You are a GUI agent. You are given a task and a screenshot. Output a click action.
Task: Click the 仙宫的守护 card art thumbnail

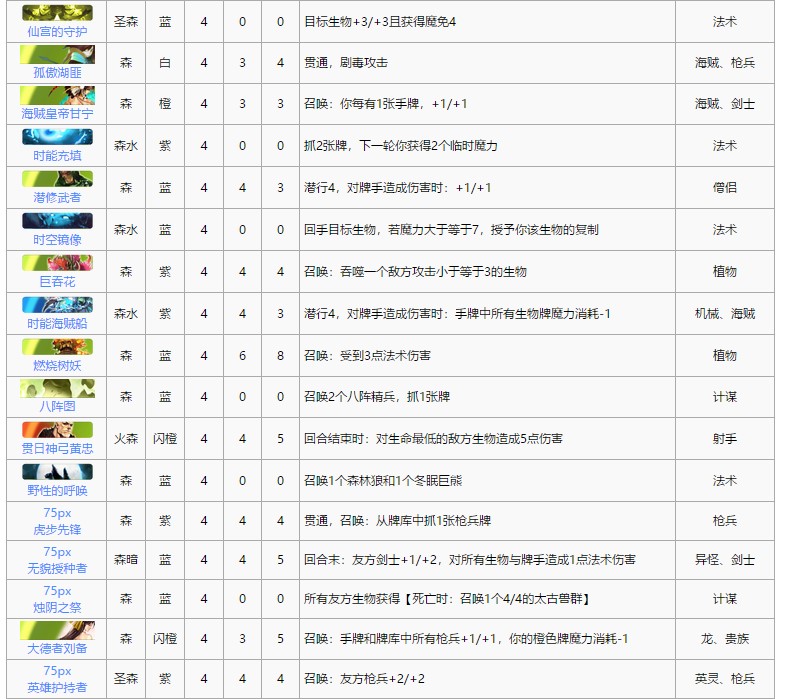click(57, 13)
